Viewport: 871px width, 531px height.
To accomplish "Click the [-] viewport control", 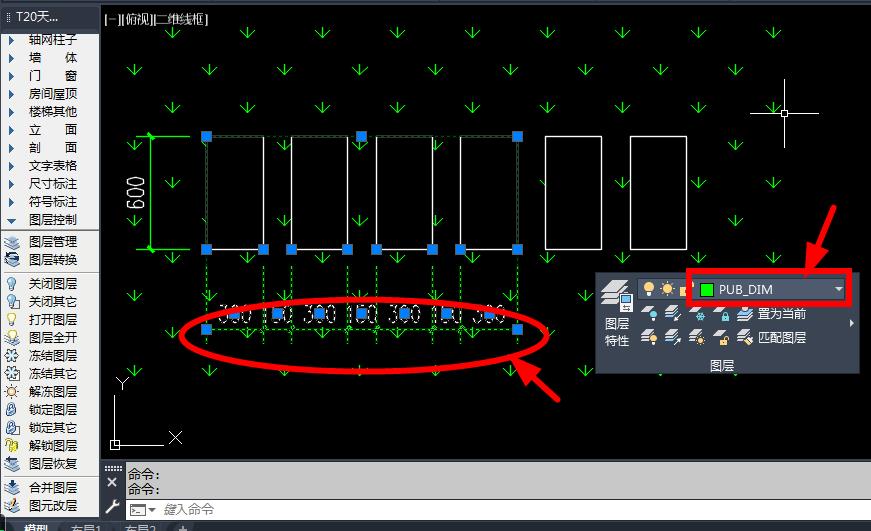I will (111, 20).
